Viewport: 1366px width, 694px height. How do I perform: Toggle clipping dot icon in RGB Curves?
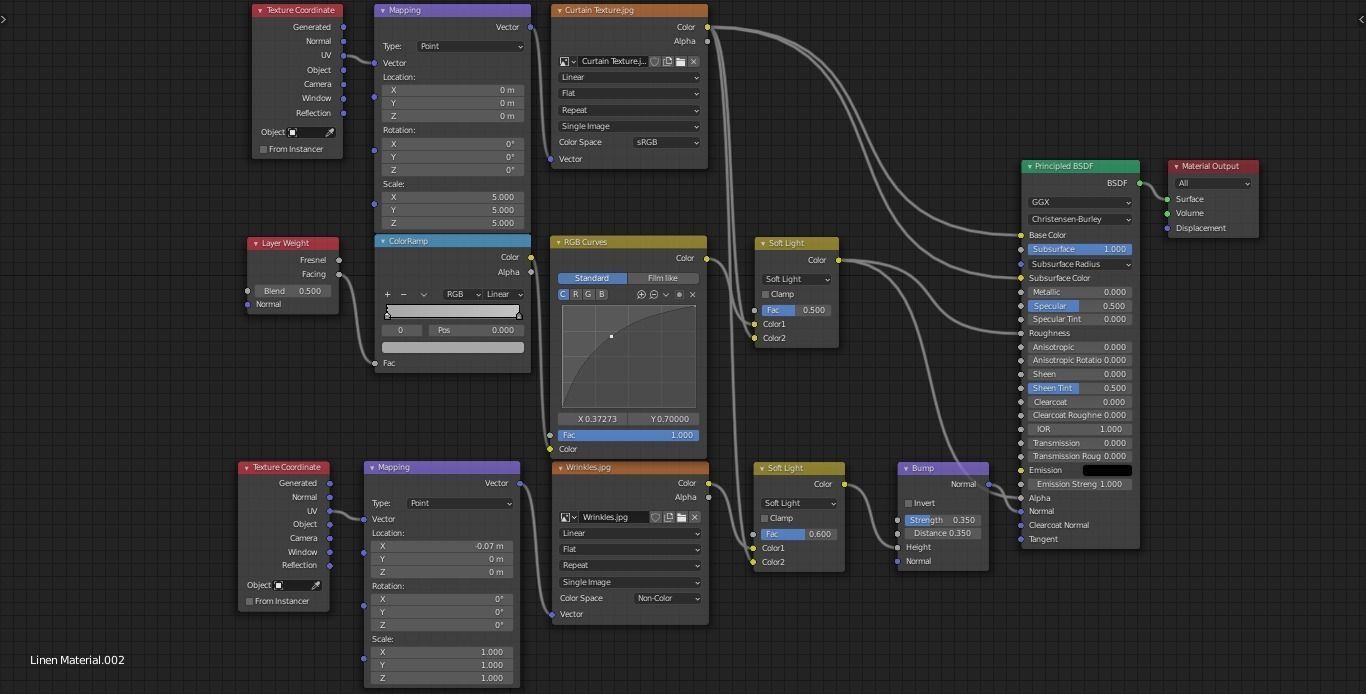(x=680, y=295)
